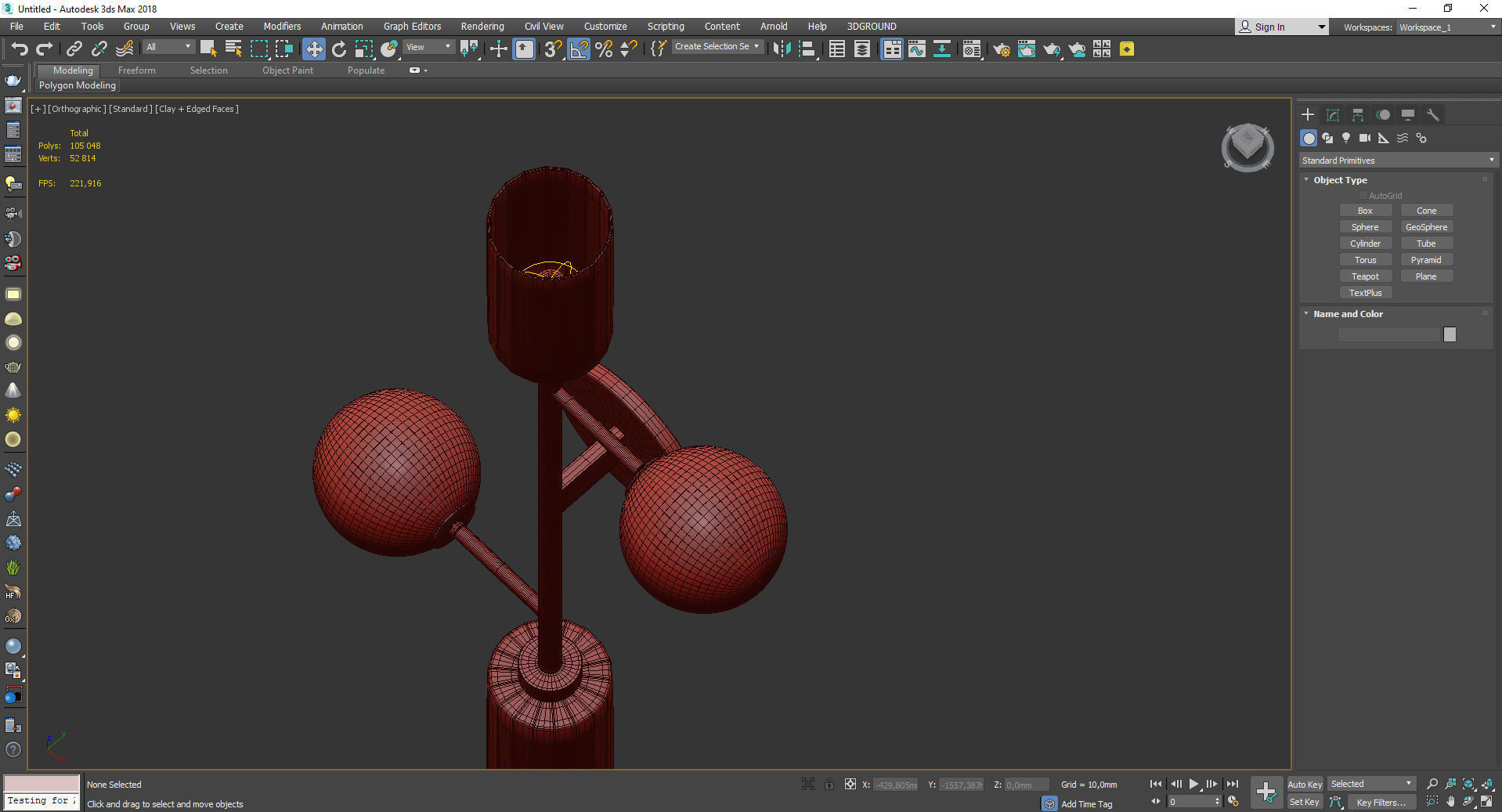Toggle the Auto Key button
The height and width of the screenshot is (812, 1502).
(1305, 785)
